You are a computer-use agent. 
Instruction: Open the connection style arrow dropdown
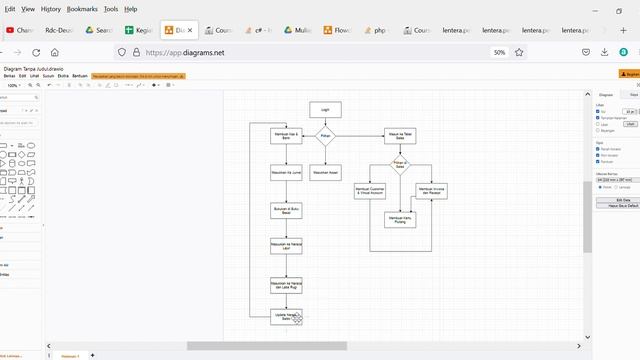click(129, 85)
